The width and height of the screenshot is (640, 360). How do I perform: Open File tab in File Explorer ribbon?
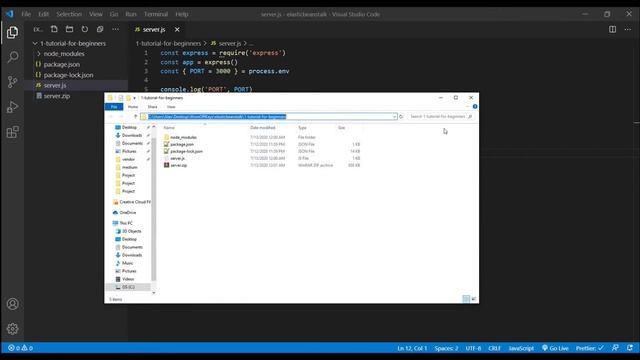coord(114,107)
